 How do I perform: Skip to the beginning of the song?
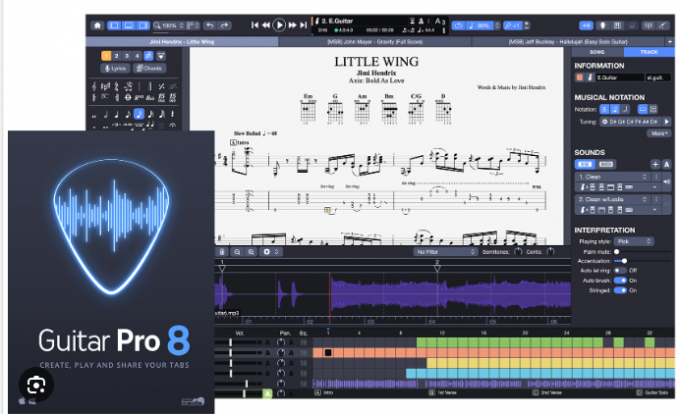[256, 24]
